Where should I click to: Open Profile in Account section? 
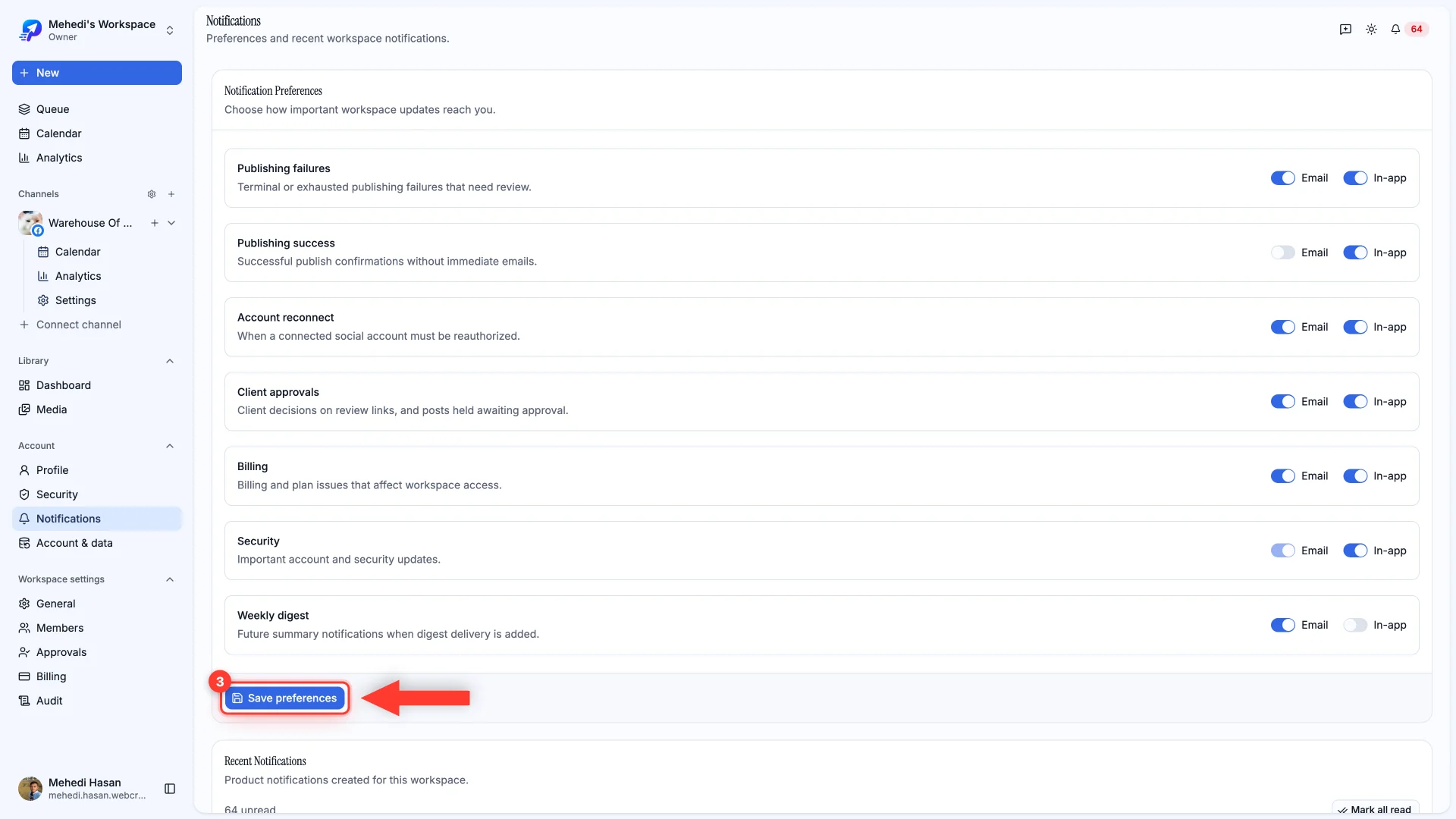pos(97,470)
